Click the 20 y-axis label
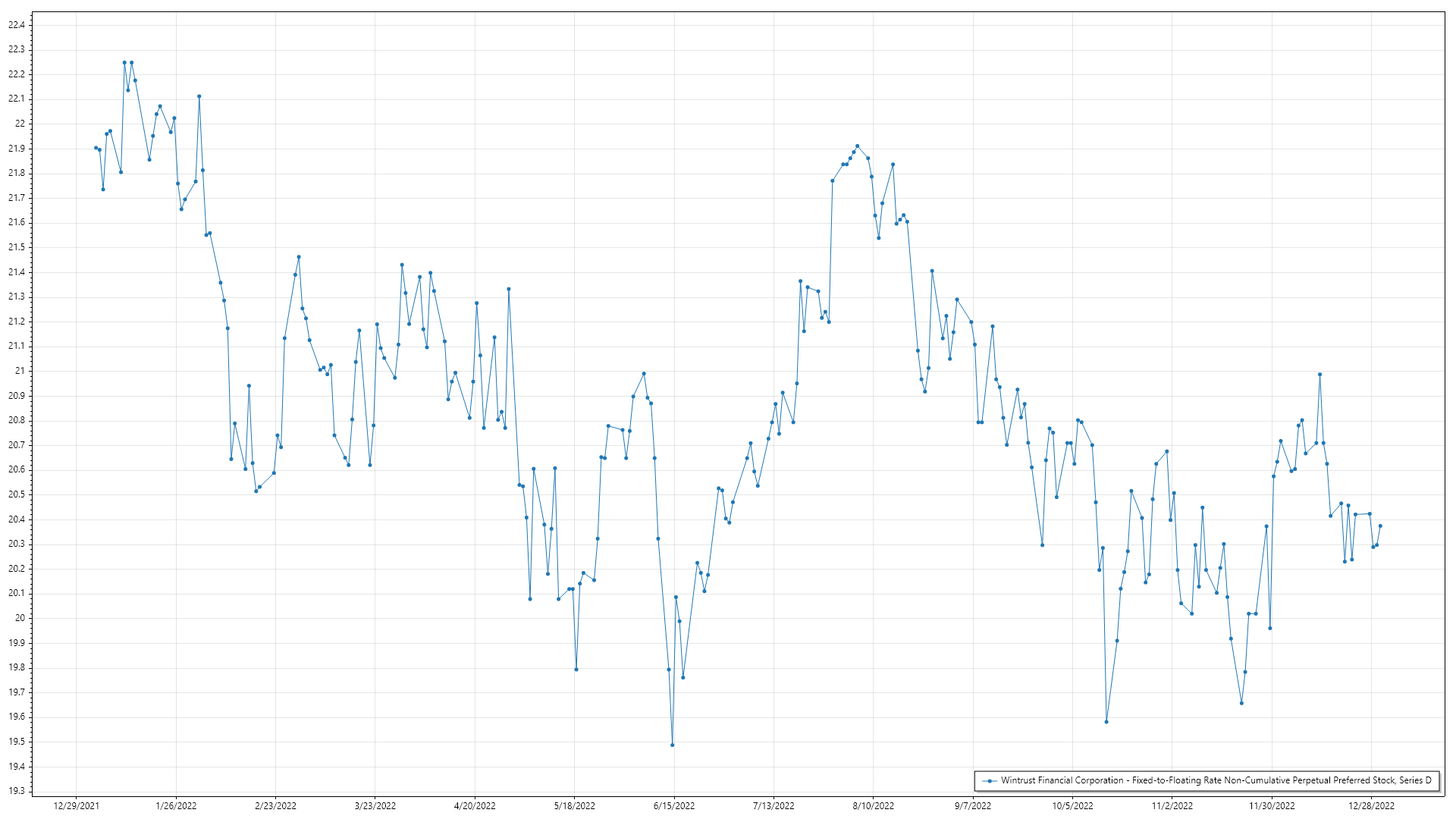The width and height of the screenshot is (1456, 819). pos(20,618)
